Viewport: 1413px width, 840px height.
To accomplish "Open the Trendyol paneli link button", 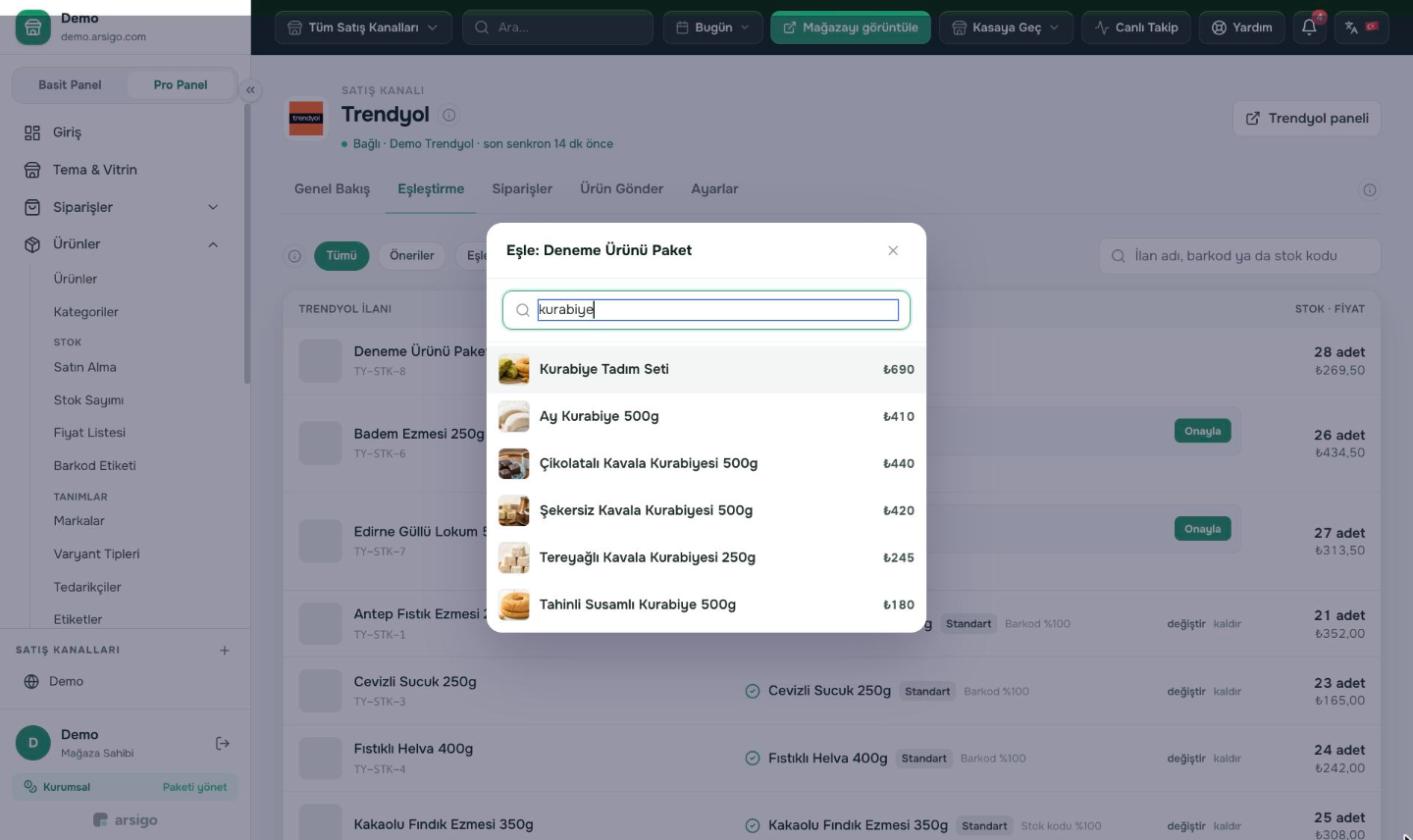I will 1307,118.
